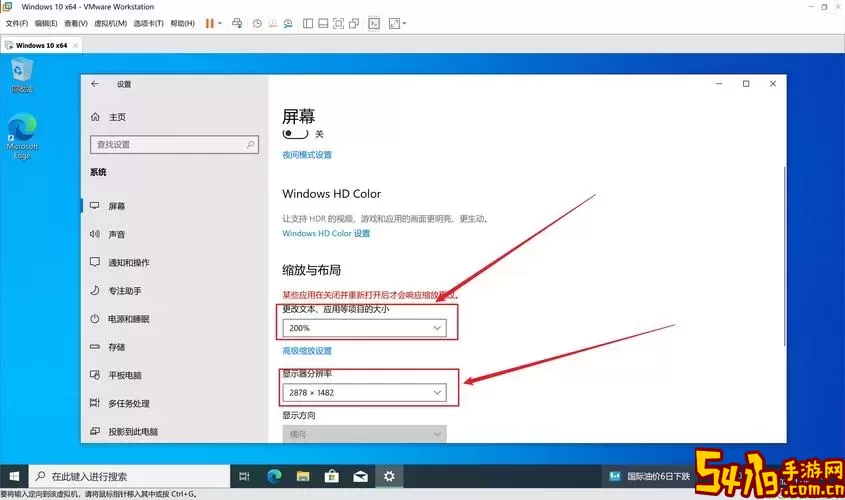
Task: Click the magnifier in the settings search
Action: (x=250, y=144)
